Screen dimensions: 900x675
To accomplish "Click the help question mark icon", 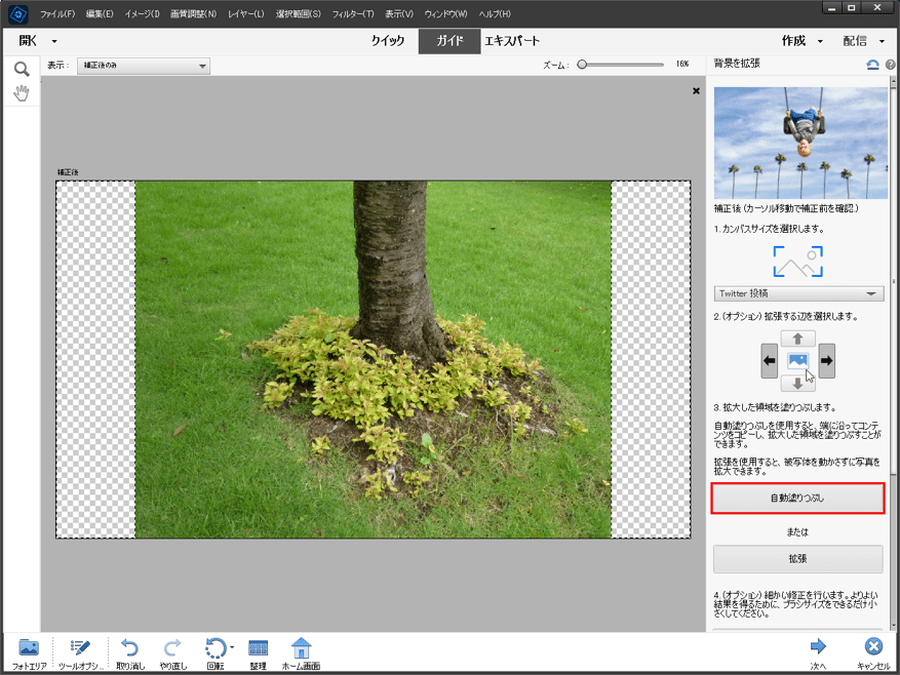I will click(890, 64).
